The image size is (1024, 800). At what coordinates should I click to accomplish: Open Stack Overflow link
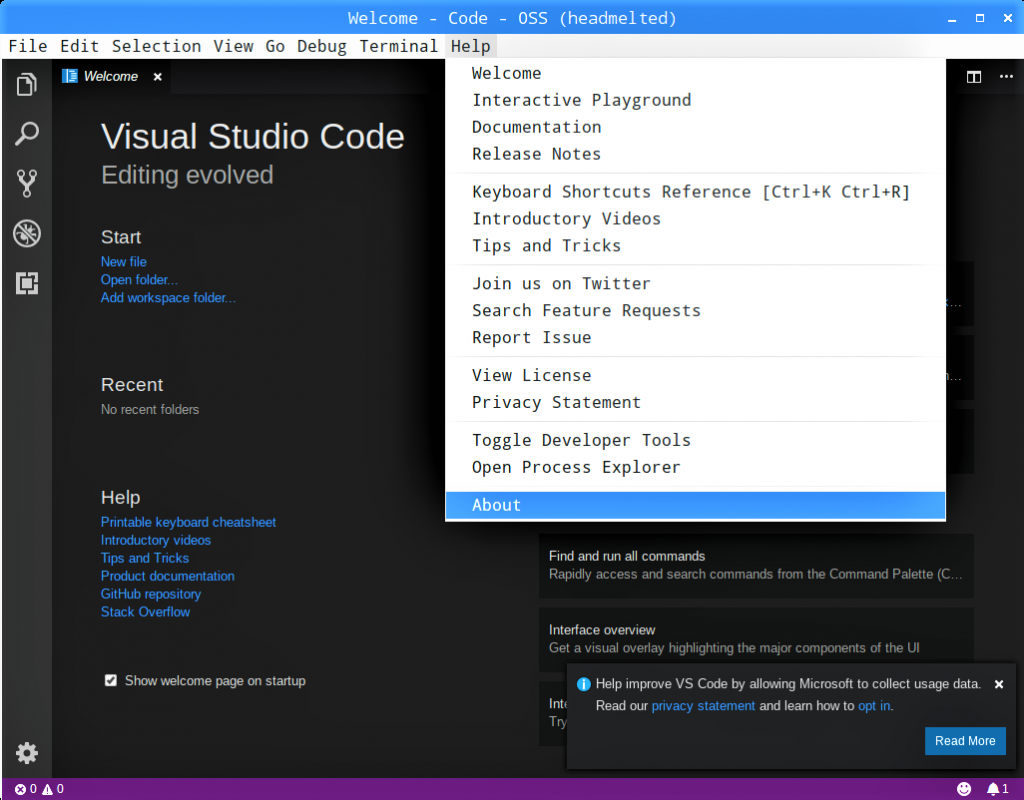[145, 612]
